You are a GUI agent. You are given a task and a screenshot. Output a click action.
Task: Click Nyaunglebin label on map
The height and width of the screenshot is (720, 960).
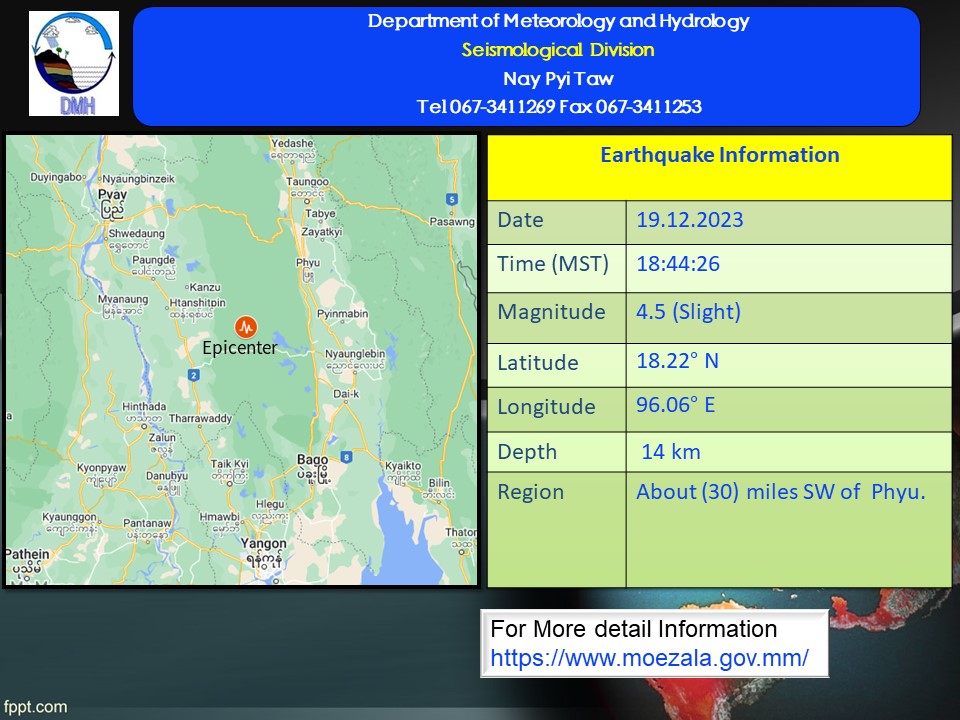(355, 354)
